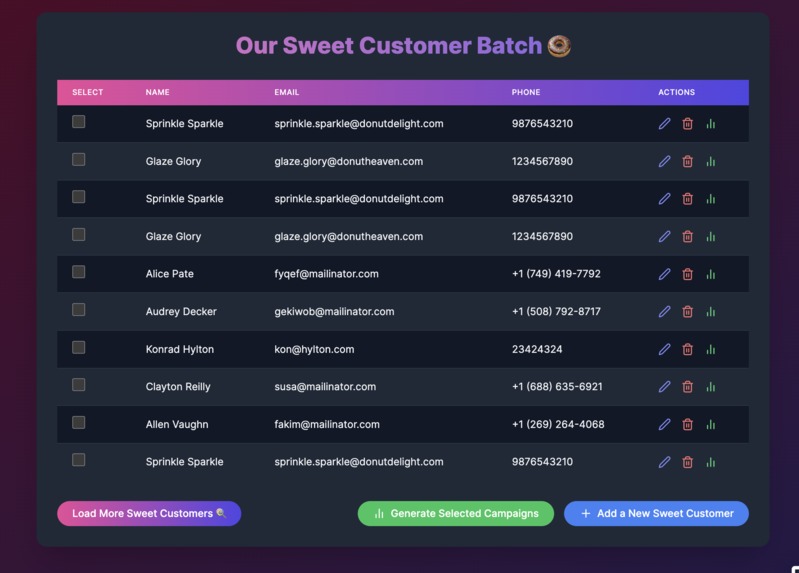The width and height of the screenshot is (799, 573).
Task: Edit the Alice Pate customer
Action: (664, 274)
